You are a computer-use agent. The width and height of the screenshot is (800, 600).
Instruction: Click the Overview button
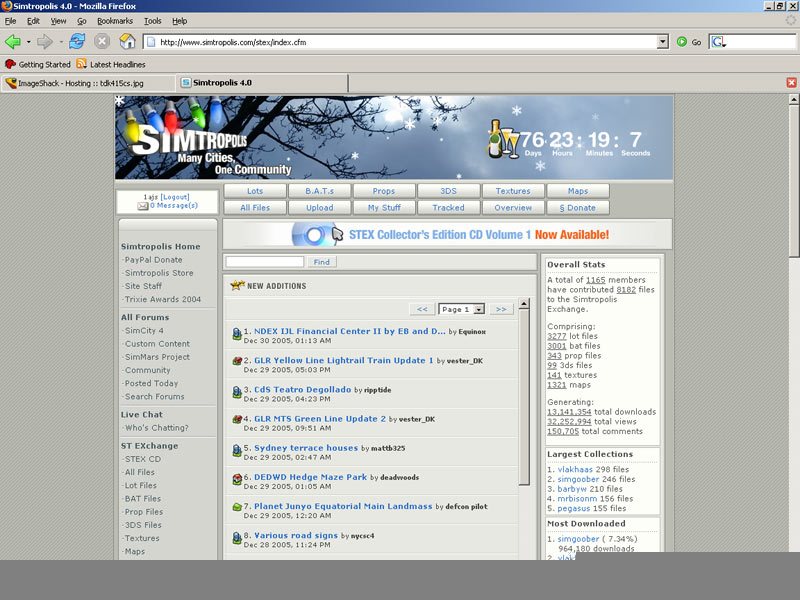point(513,208)
